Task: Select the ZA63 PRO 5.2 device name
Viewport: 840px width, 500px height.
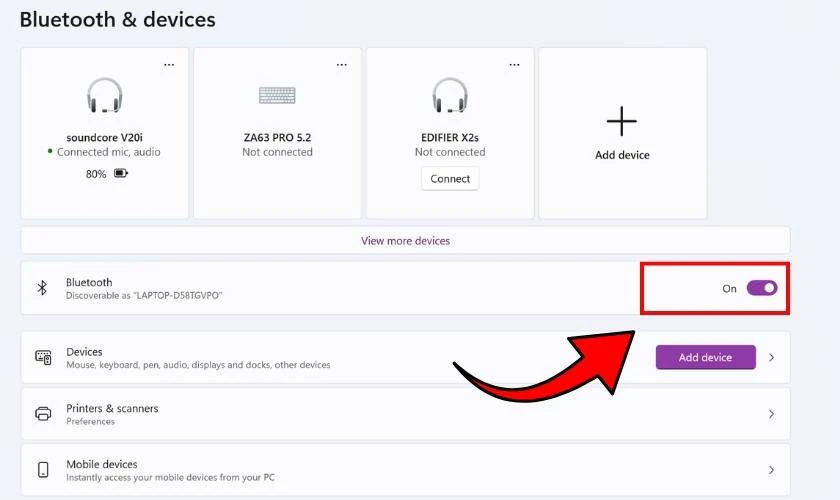Action: pyautogui.click(x=277, y=137)
